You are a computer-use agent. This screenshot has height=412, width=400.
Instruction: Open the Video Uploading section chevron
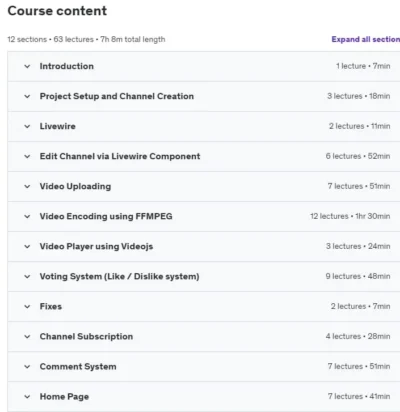coord(27,186)
